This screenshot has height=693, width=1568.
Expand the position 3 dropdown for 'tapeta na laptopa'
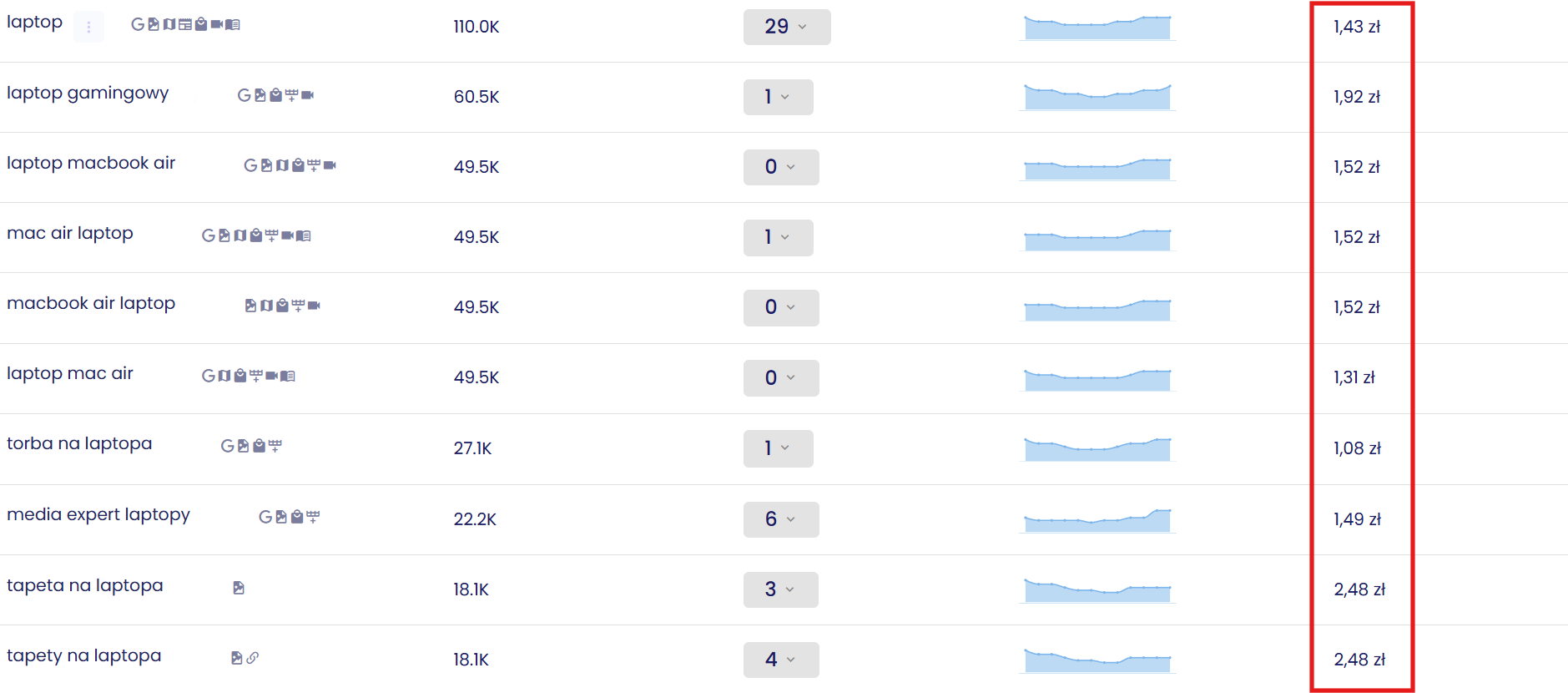781,589
